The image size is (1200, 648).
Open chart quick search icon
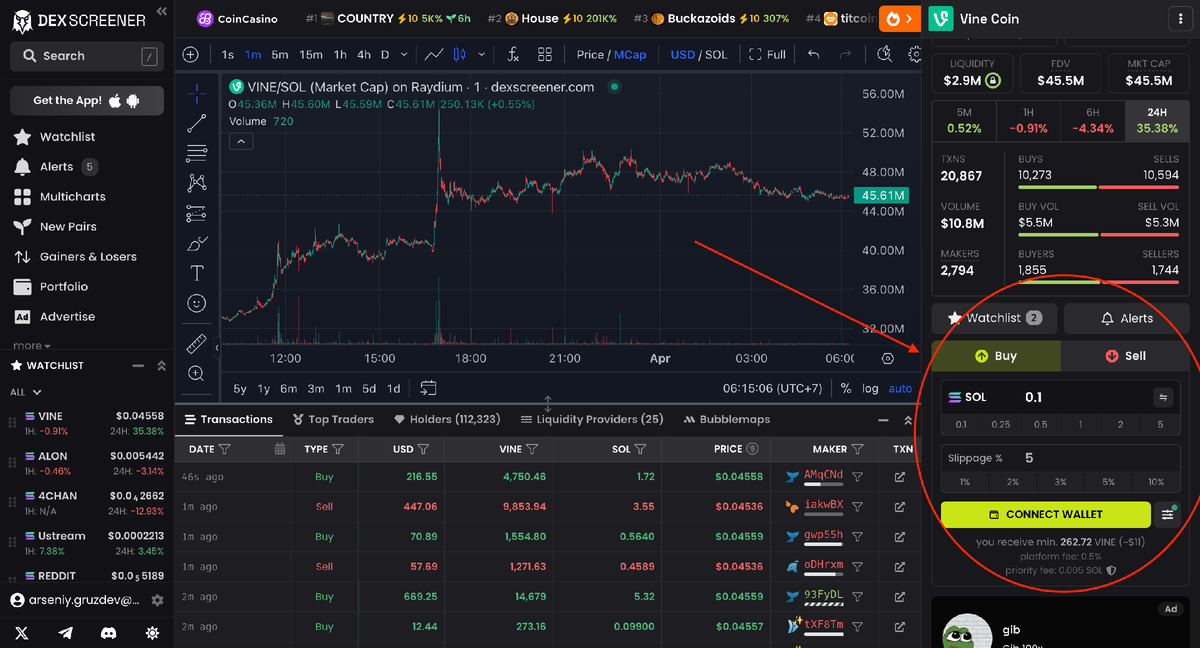(885, 55)
